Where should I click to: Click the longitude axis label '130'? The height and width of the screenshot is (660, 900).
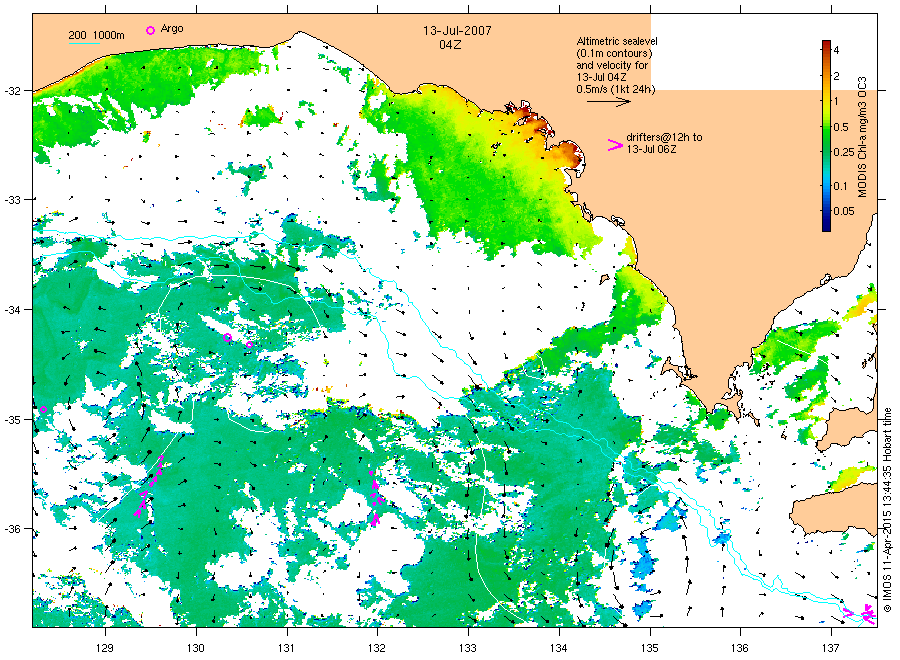click(196, 648)
